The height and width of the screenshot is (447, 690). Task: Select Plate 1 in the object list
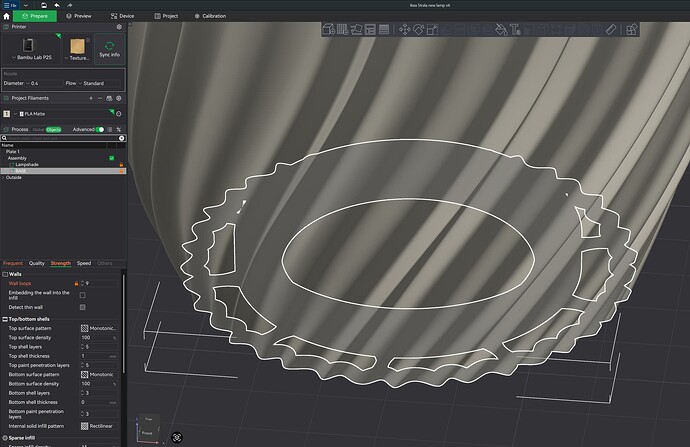tap(13, 151)
